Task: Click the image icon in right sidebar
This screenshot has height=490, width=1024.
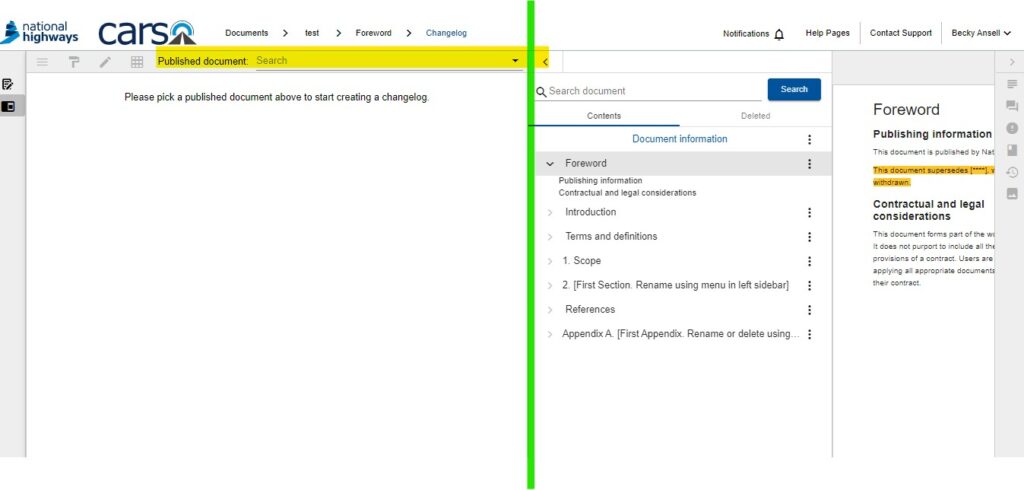Action: point(1012,194)
